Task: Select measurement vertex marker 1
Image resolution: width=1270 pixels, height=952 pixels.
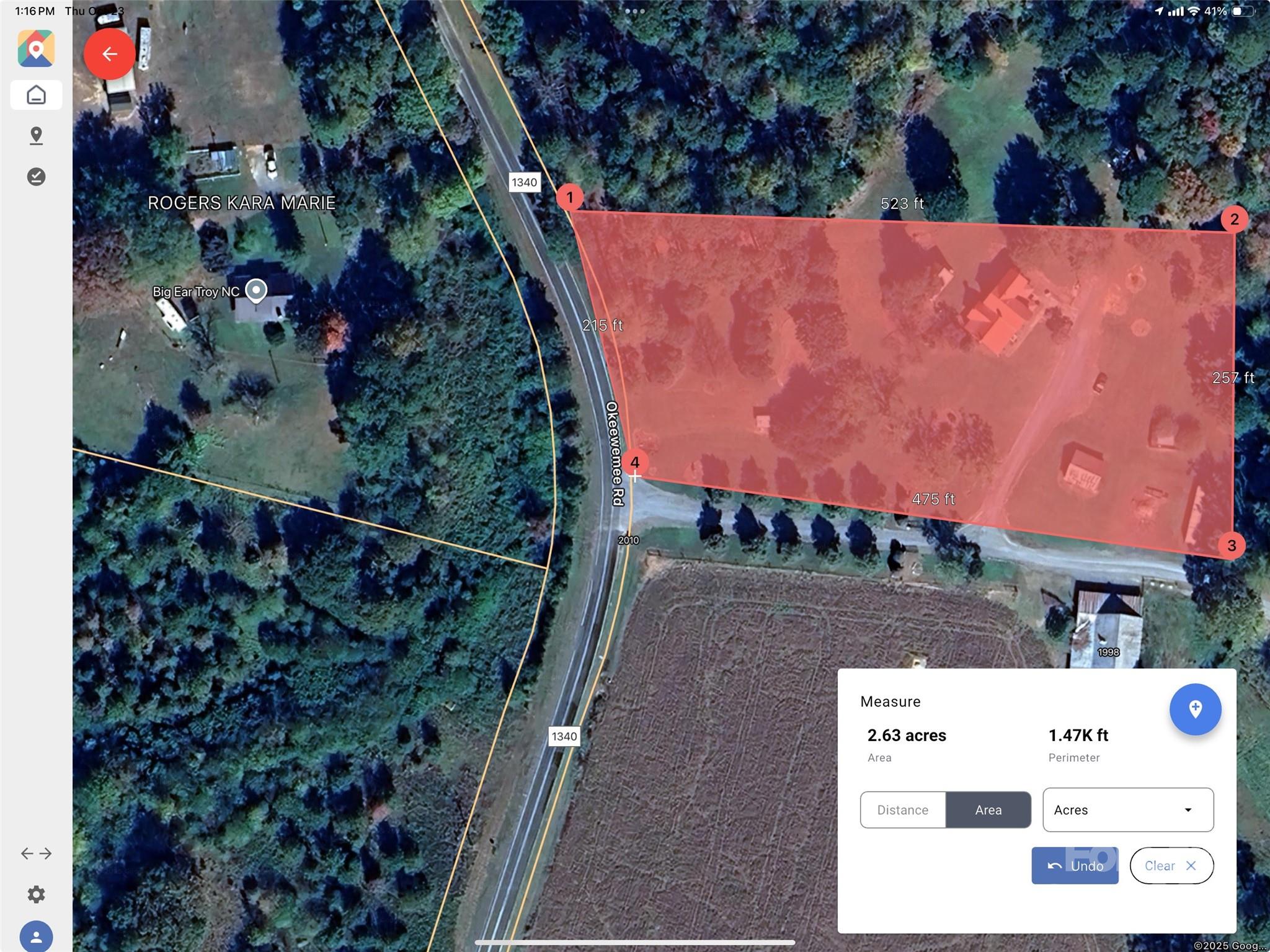Action: click(x=569, y=197)
